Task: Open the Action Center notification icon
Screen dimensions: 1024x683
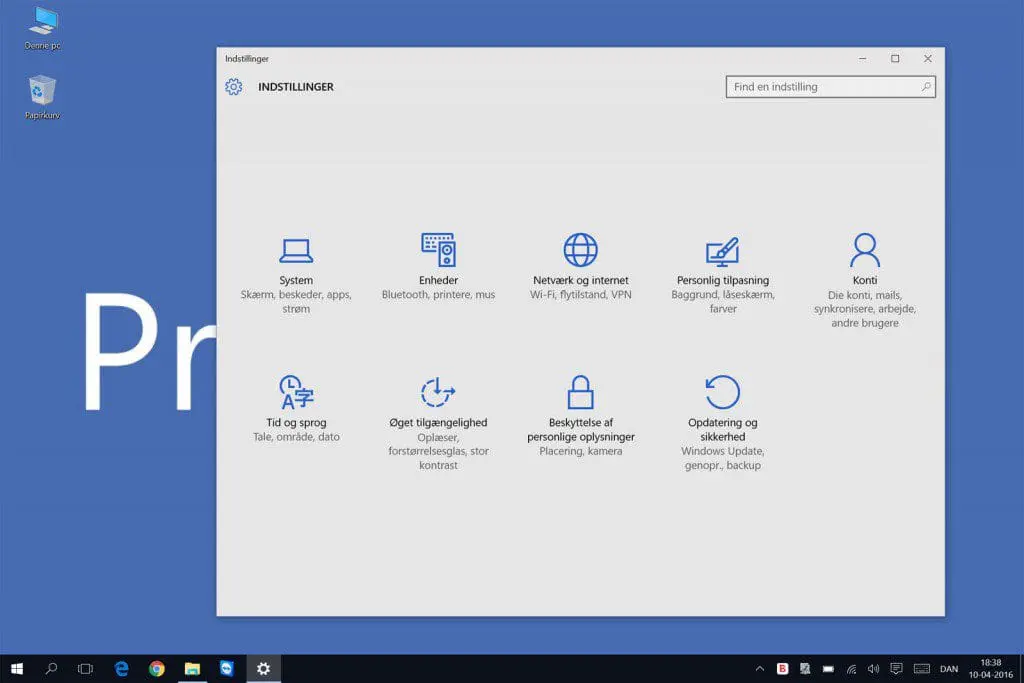Action: (895, 668)
